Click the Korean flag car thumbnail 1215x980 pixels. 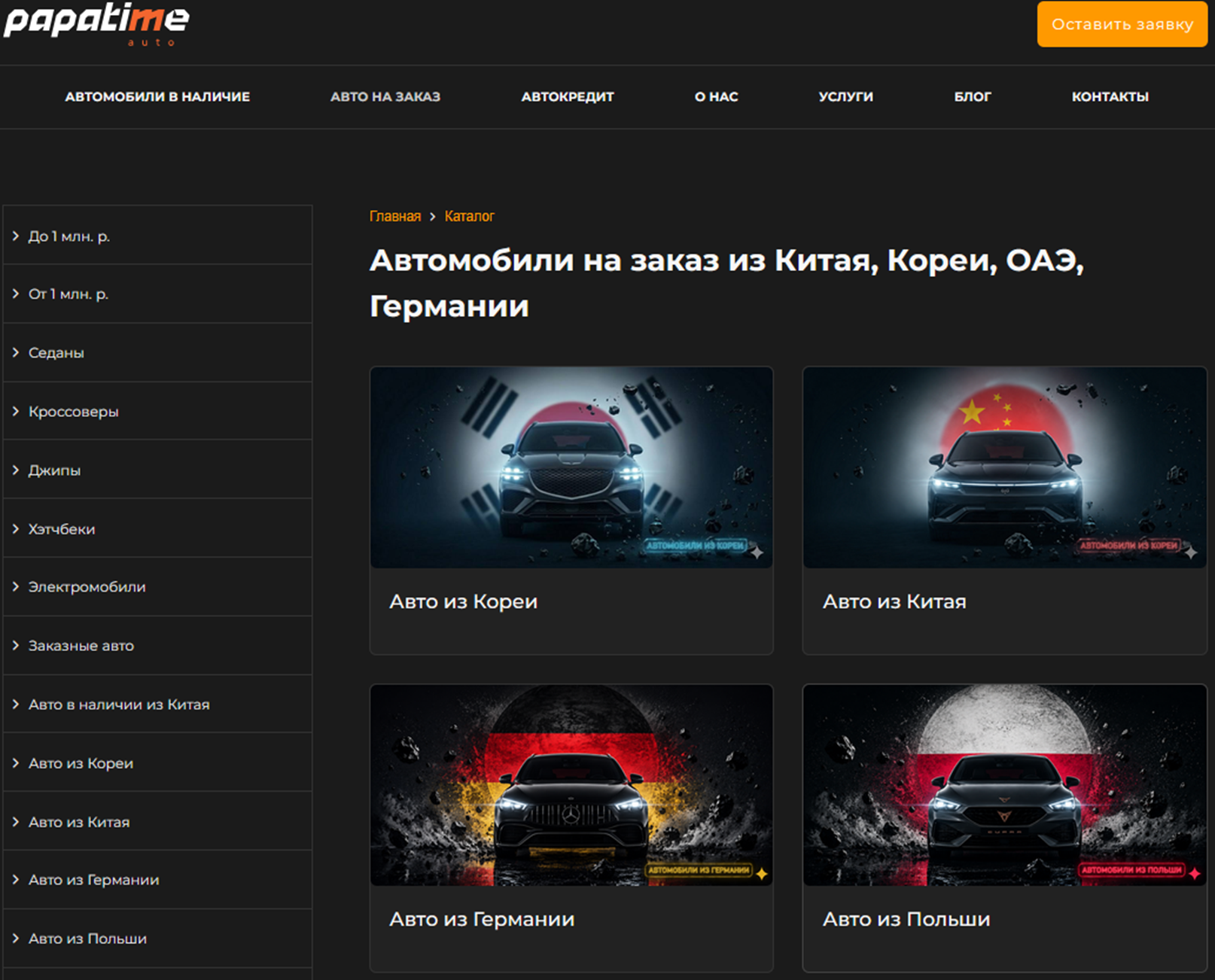571,467
